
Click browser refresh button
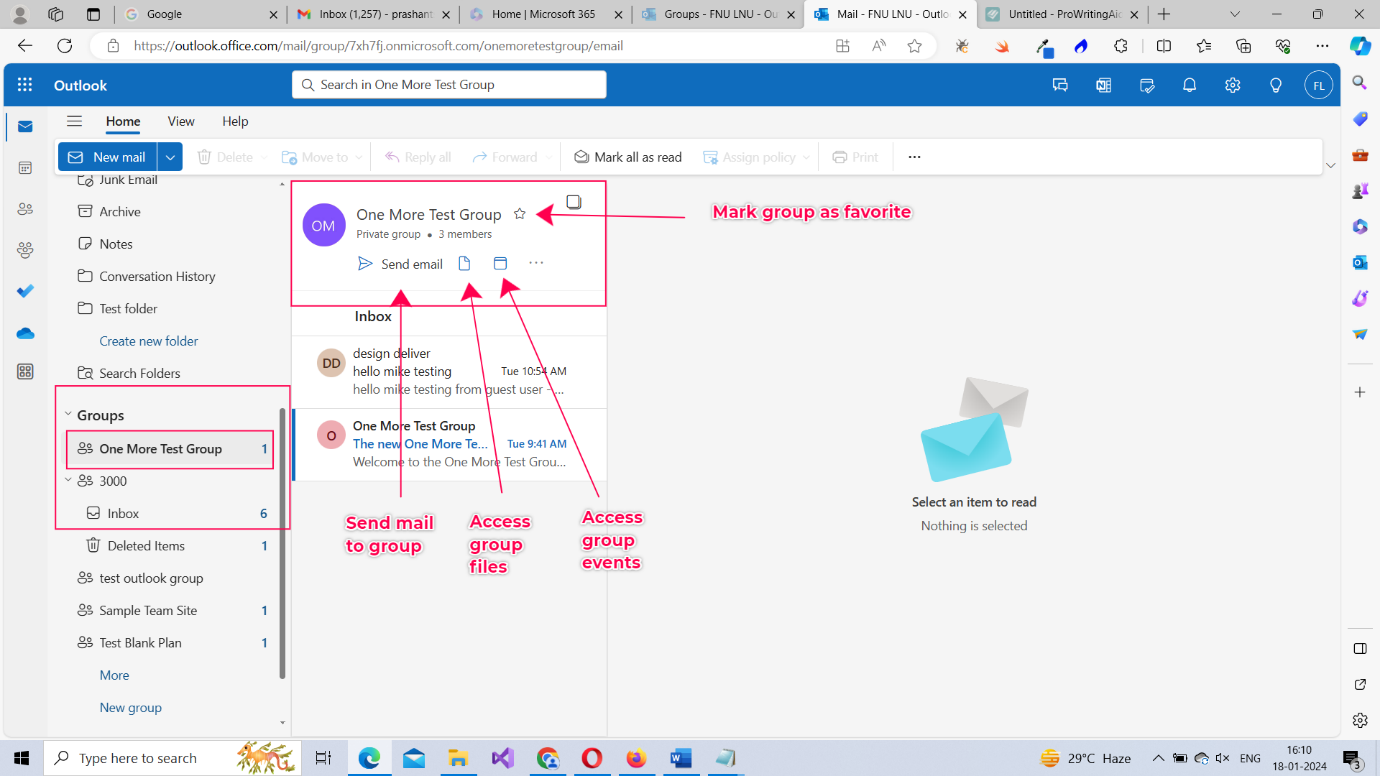point(65,46)
